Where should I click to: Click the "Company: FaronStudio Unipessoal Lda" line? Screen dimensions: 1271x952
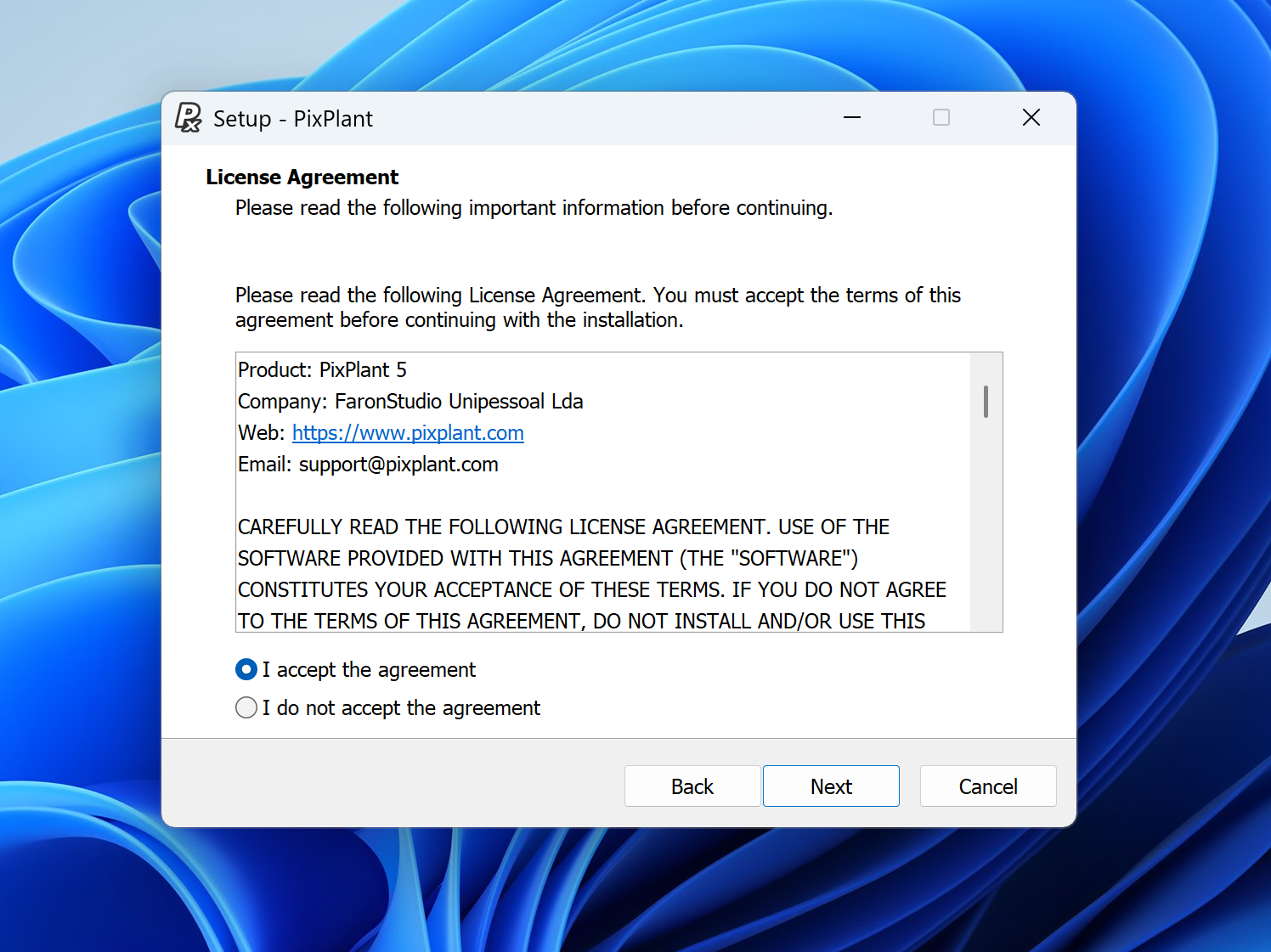[x=410, y=402]
